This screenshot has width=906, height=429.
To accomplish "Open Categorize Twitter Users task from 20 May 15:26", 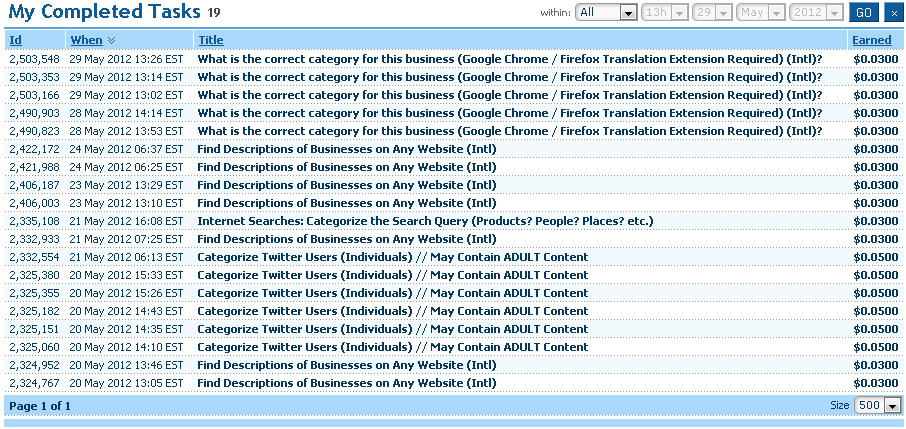I will pos(393,293).
